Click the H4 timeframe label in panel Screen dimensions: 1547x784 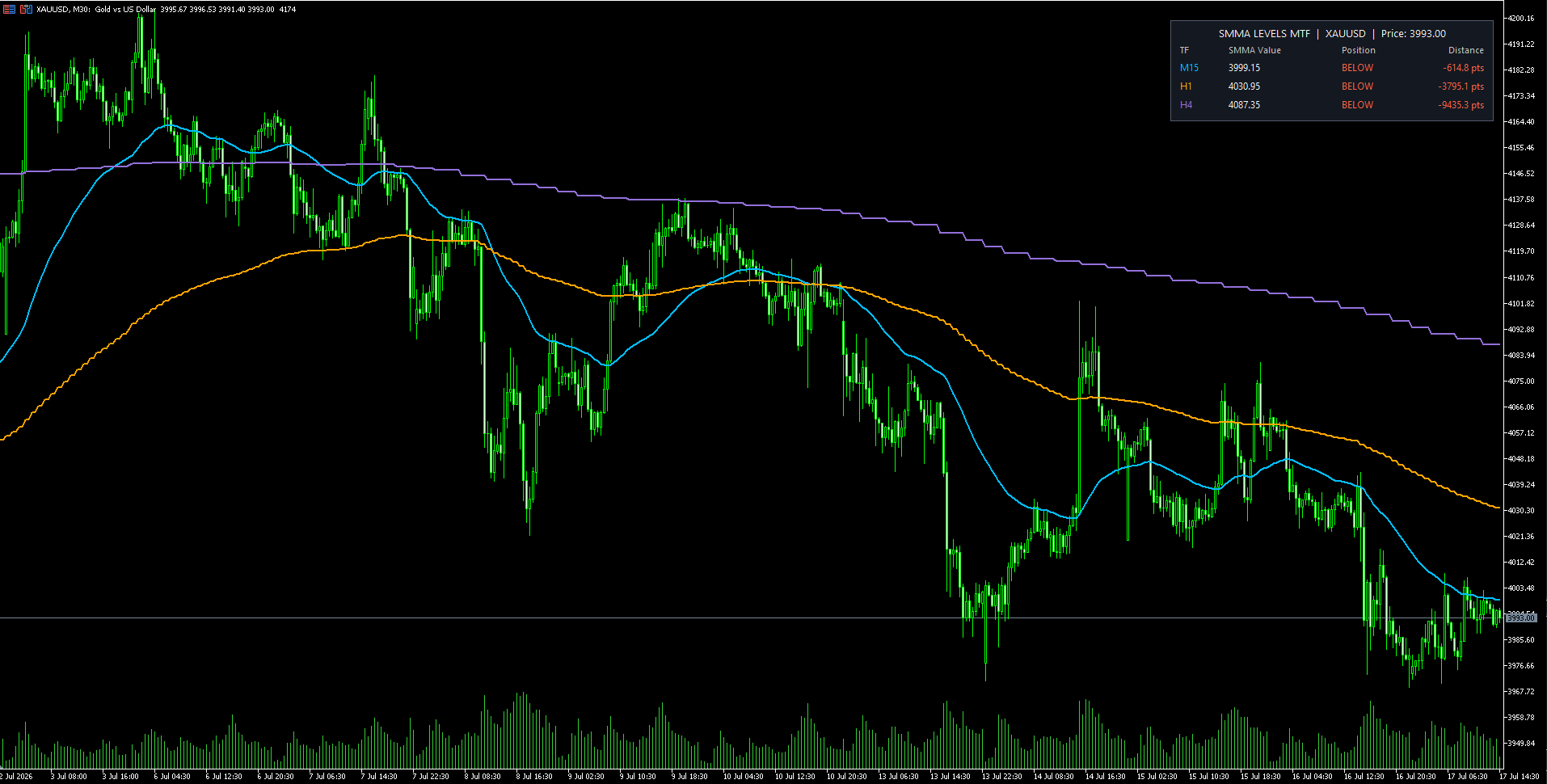pos(1186,105)
